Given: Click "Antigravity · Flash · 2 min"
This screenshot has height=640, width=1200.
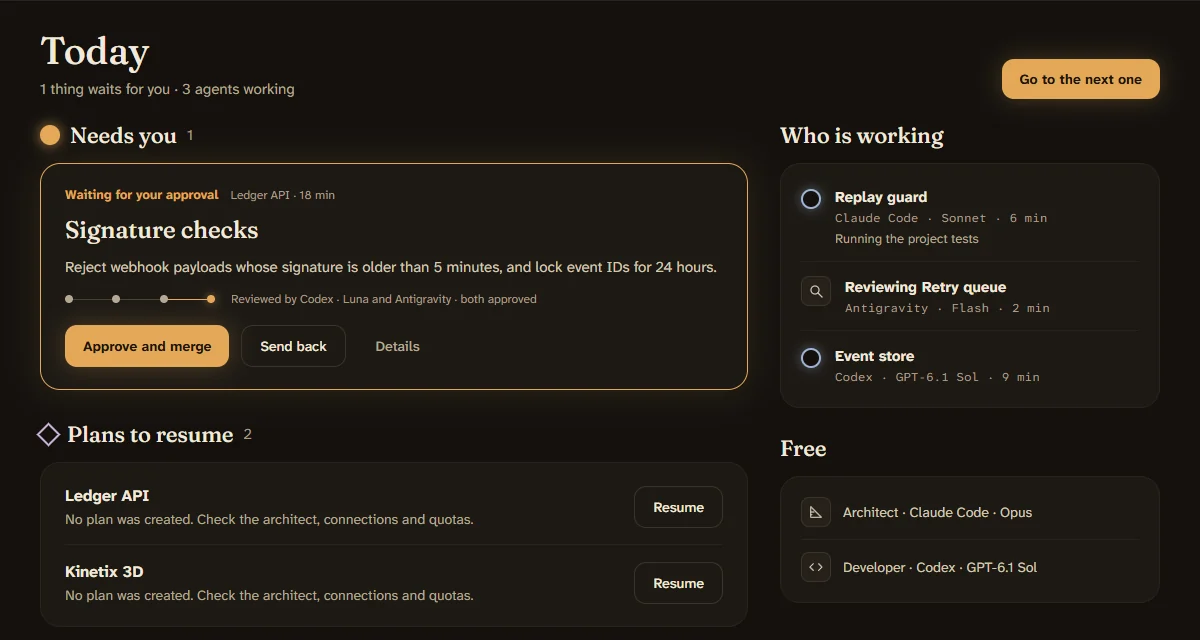Looking at the screenshot, I should tap(947, 308).
